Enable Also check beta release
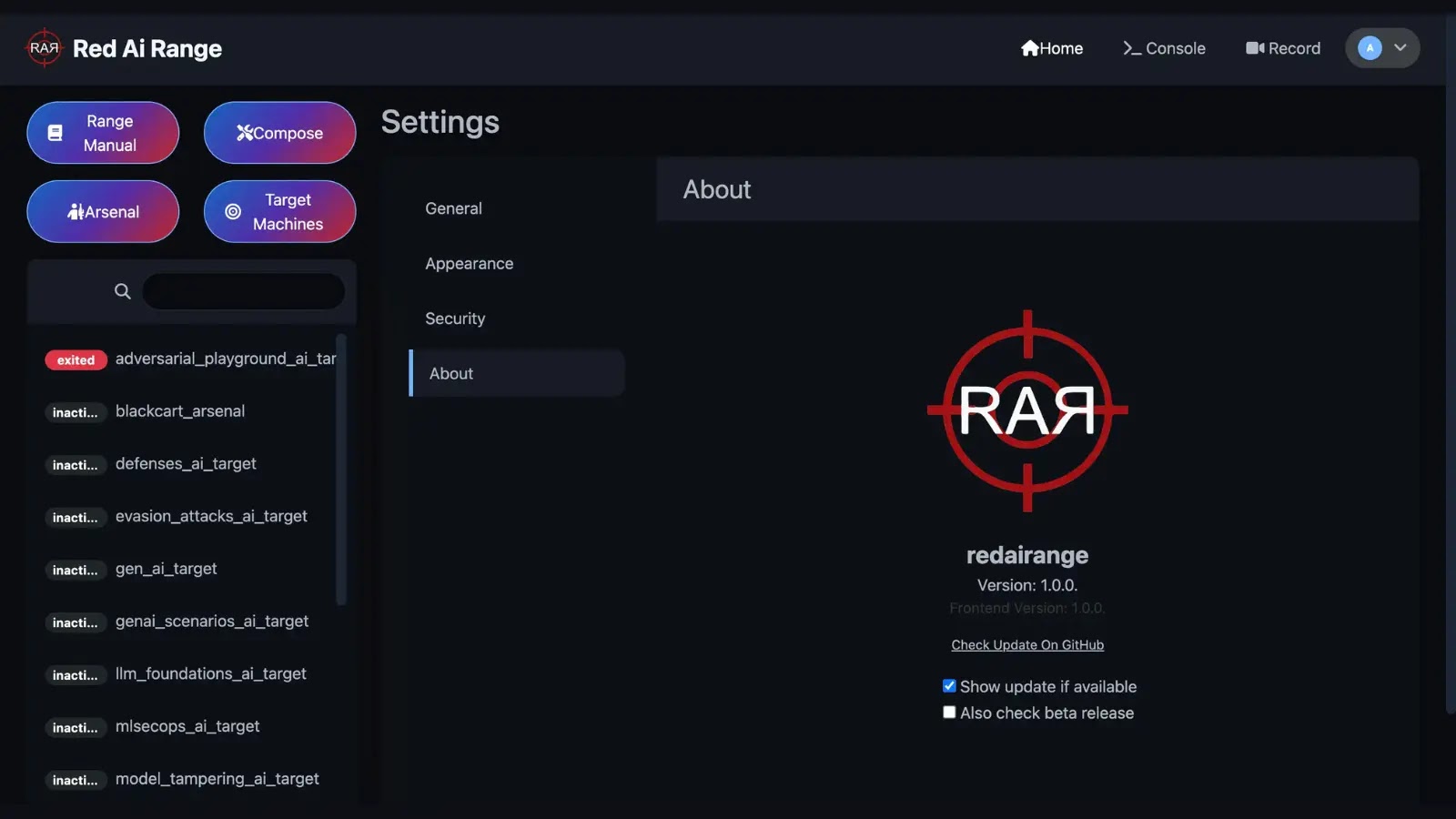The width and height of the screenshot is (1456, 819). coord(949,712)
